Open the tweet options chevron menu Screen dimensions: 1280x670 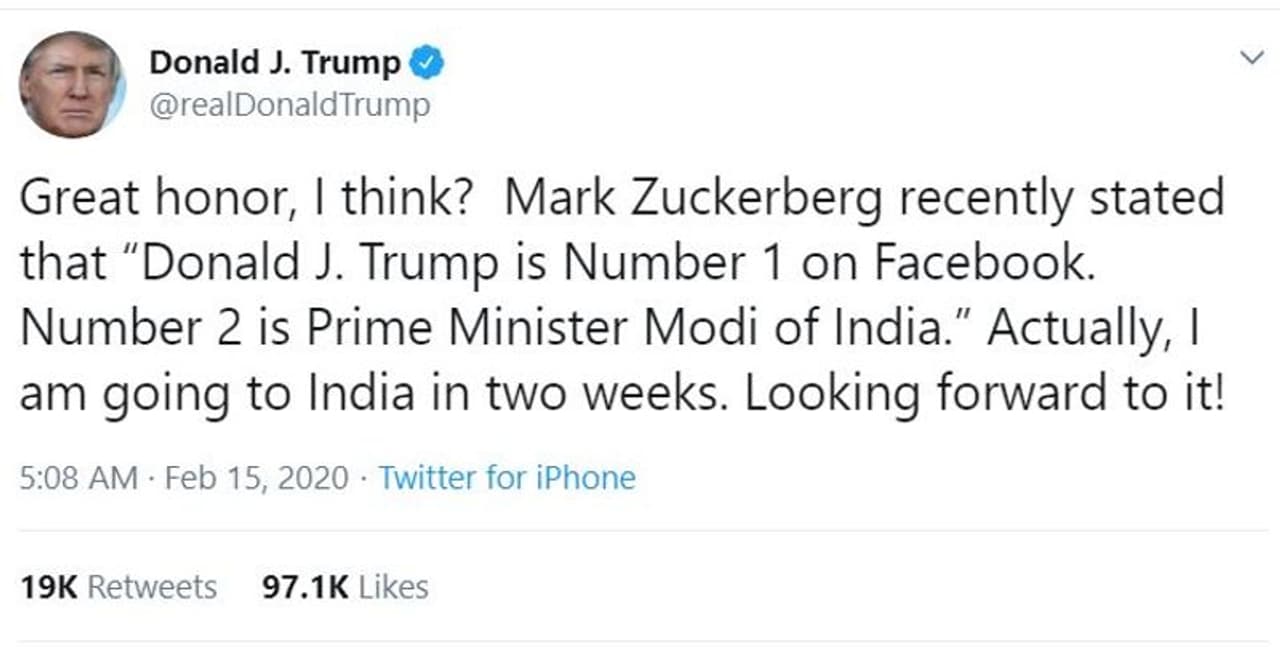pyautogui.click(x=1251, y=59)
